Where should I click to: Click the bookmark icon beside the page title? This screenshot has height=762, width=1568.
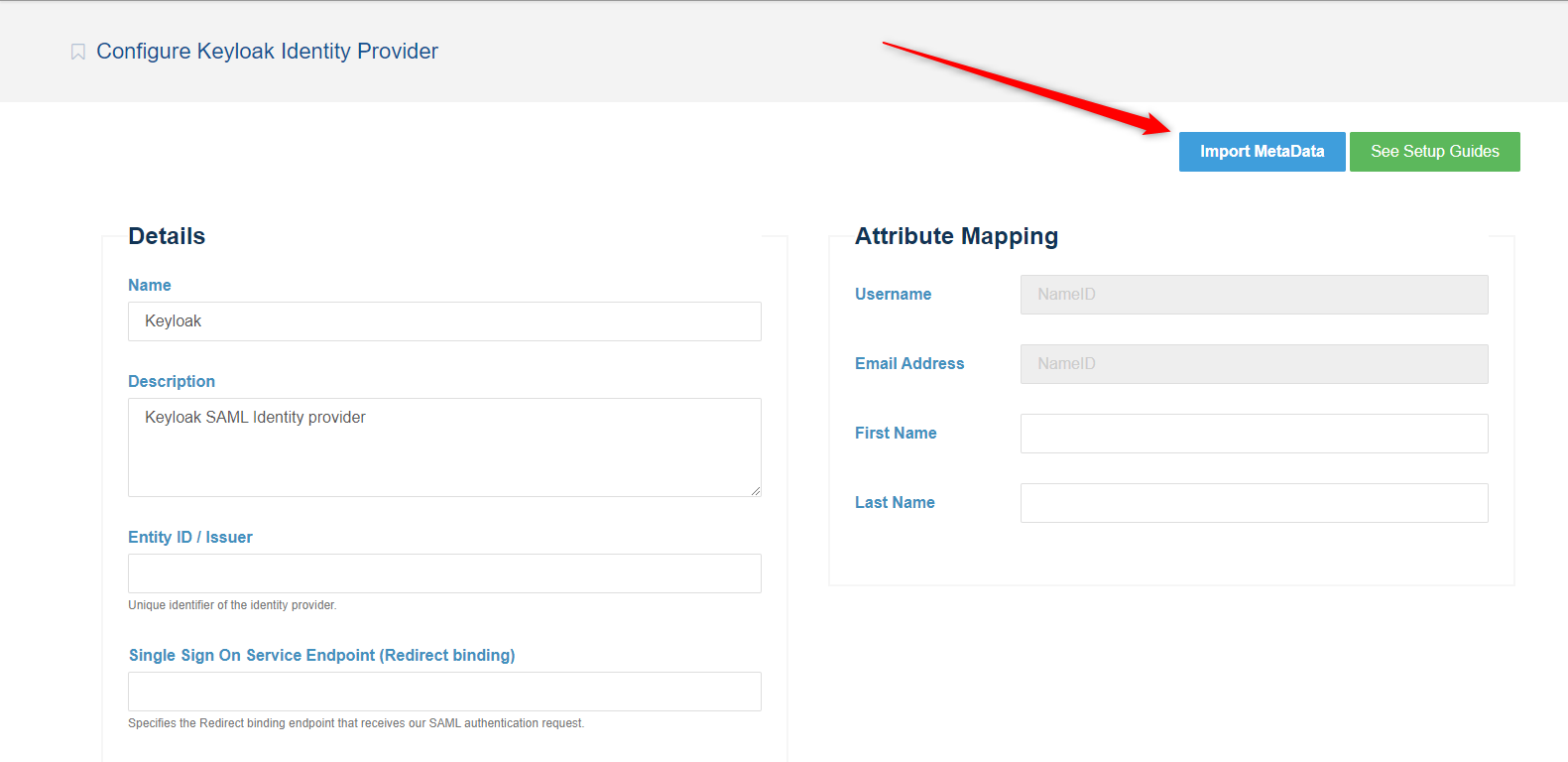[78, 52]
